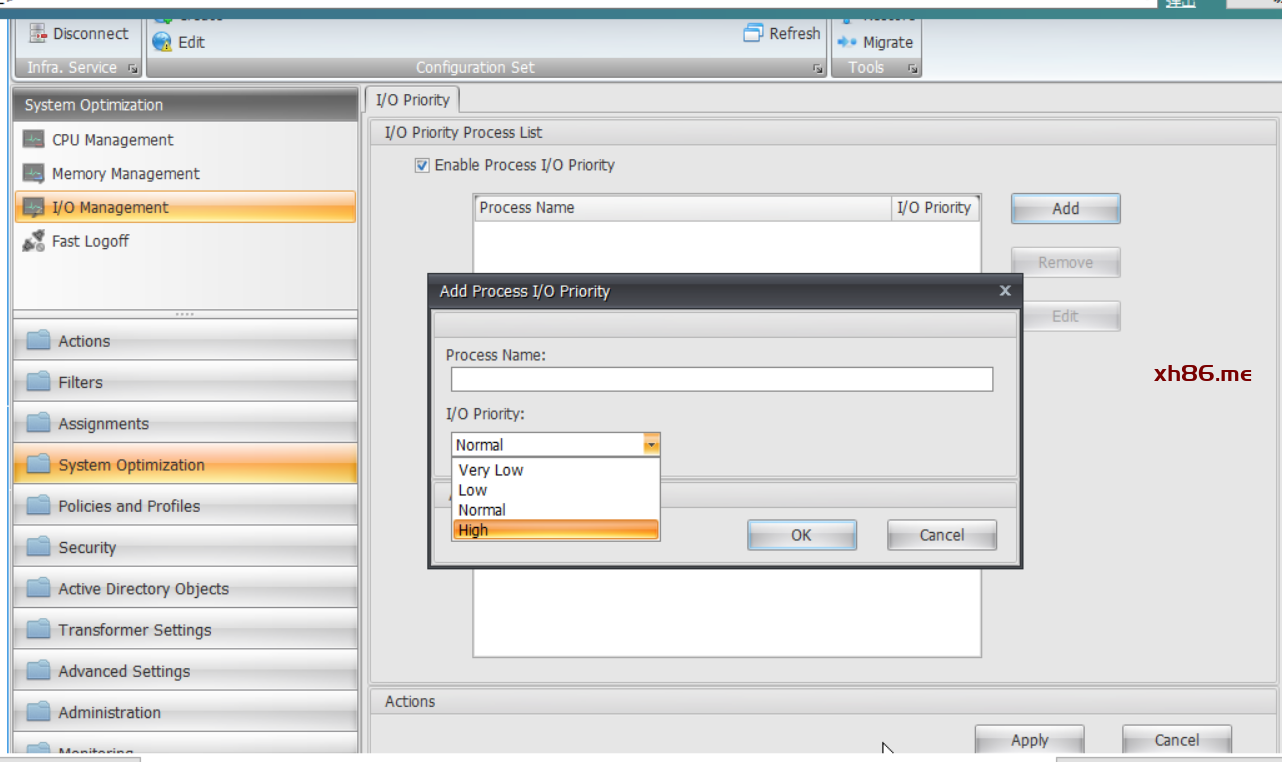Click the Migrate tool icon
Viewport: 1282px width, 762px height.
(847, 42)
